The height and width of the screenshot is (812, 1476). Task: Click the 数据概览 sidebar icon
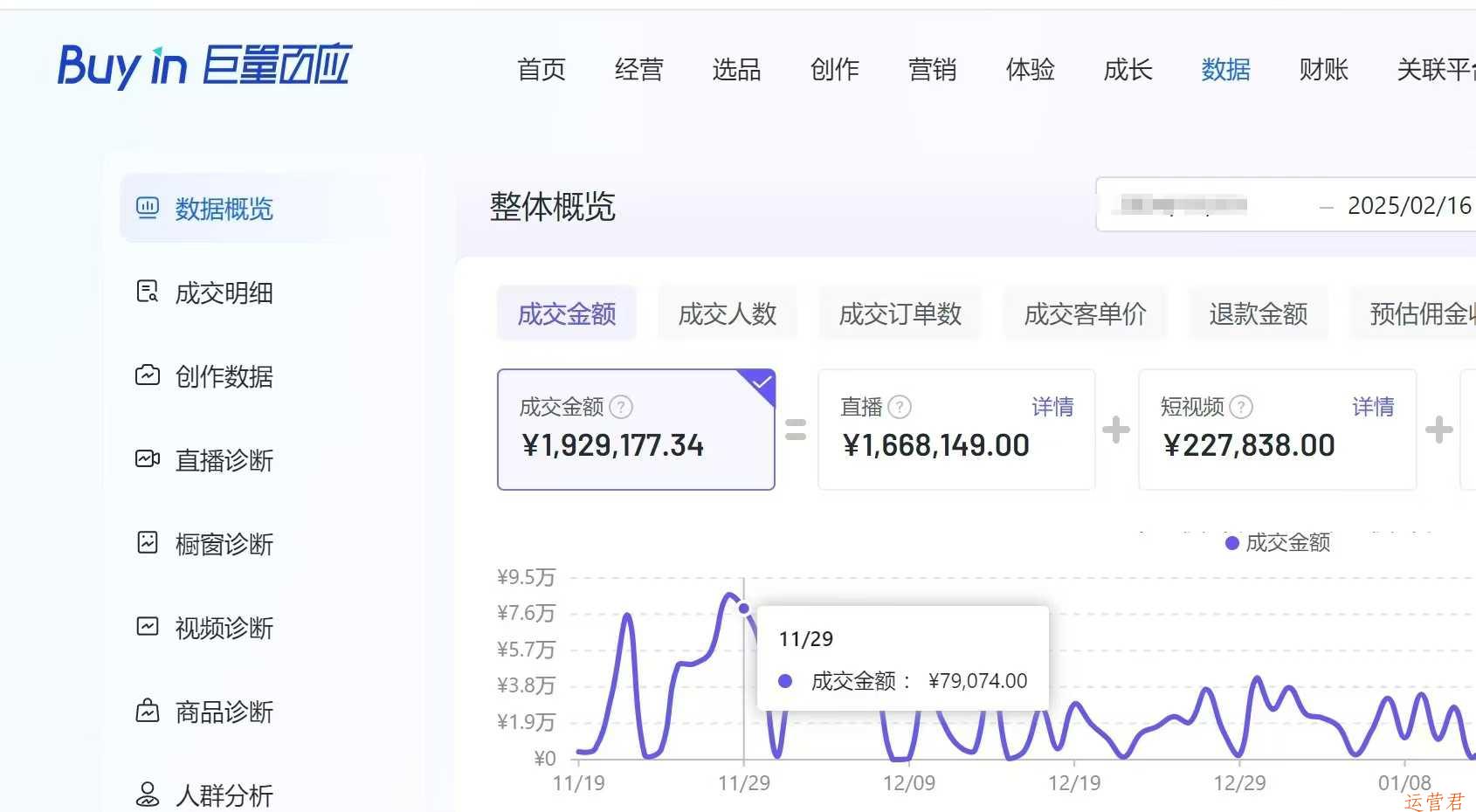148,208
